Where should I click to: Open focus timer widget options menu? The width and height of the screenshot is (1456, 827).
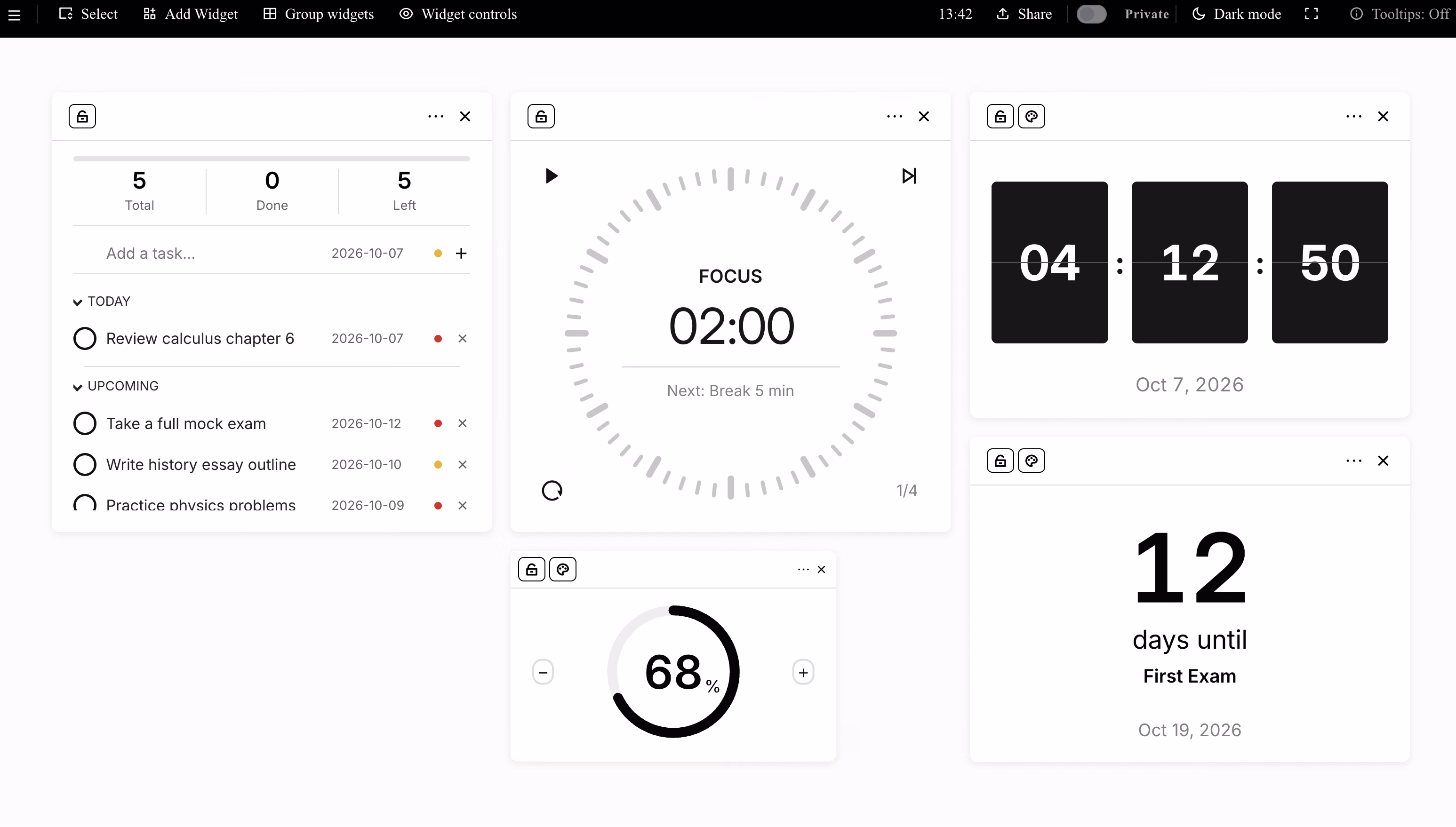pyautogui.click(x=895, y=117)
